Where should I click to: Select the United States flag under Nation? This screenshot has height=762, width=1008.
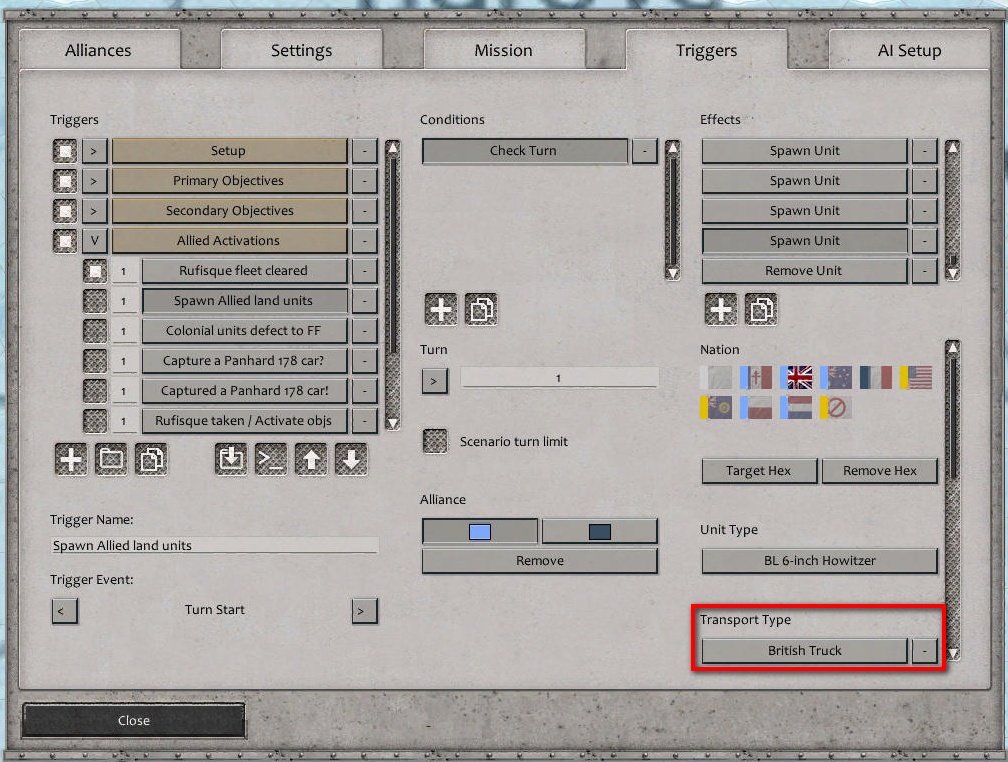click(x=916, y=377)
